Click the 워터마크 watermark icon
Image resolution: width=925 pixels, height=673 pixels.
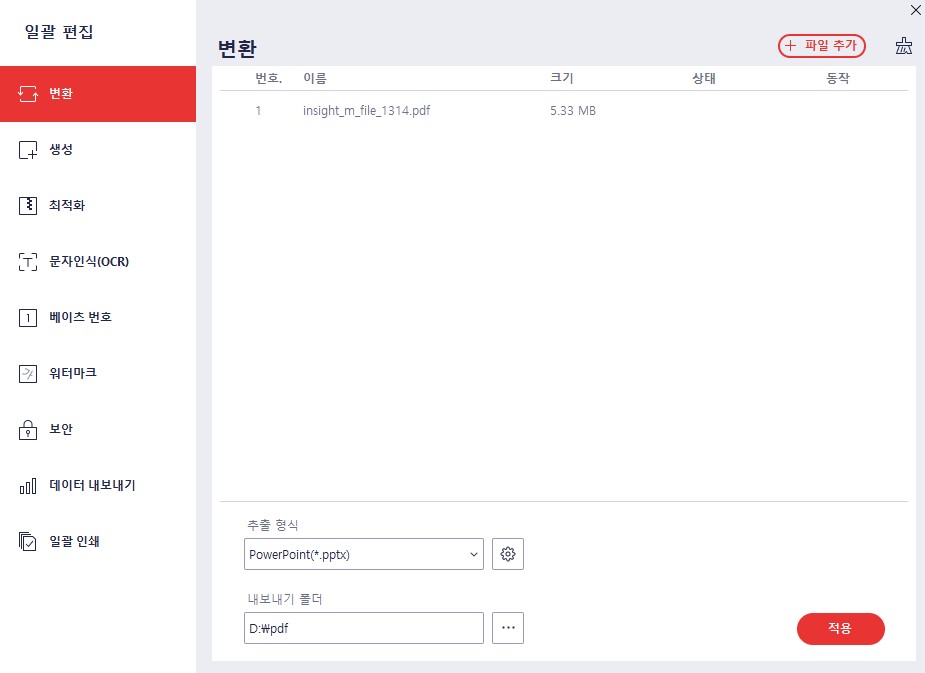click(28, 374)
